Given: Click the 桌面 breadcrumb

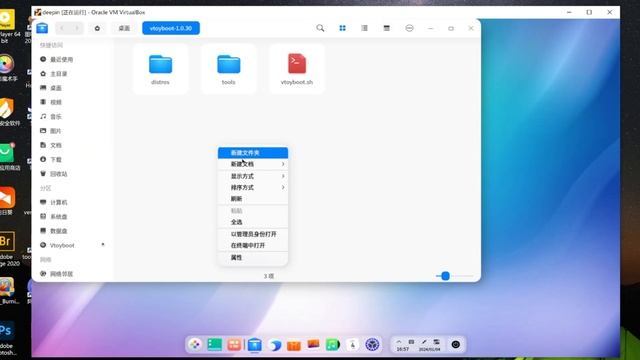Looking at the screenshot, I should pyautogui.click(x=124, y=28).
